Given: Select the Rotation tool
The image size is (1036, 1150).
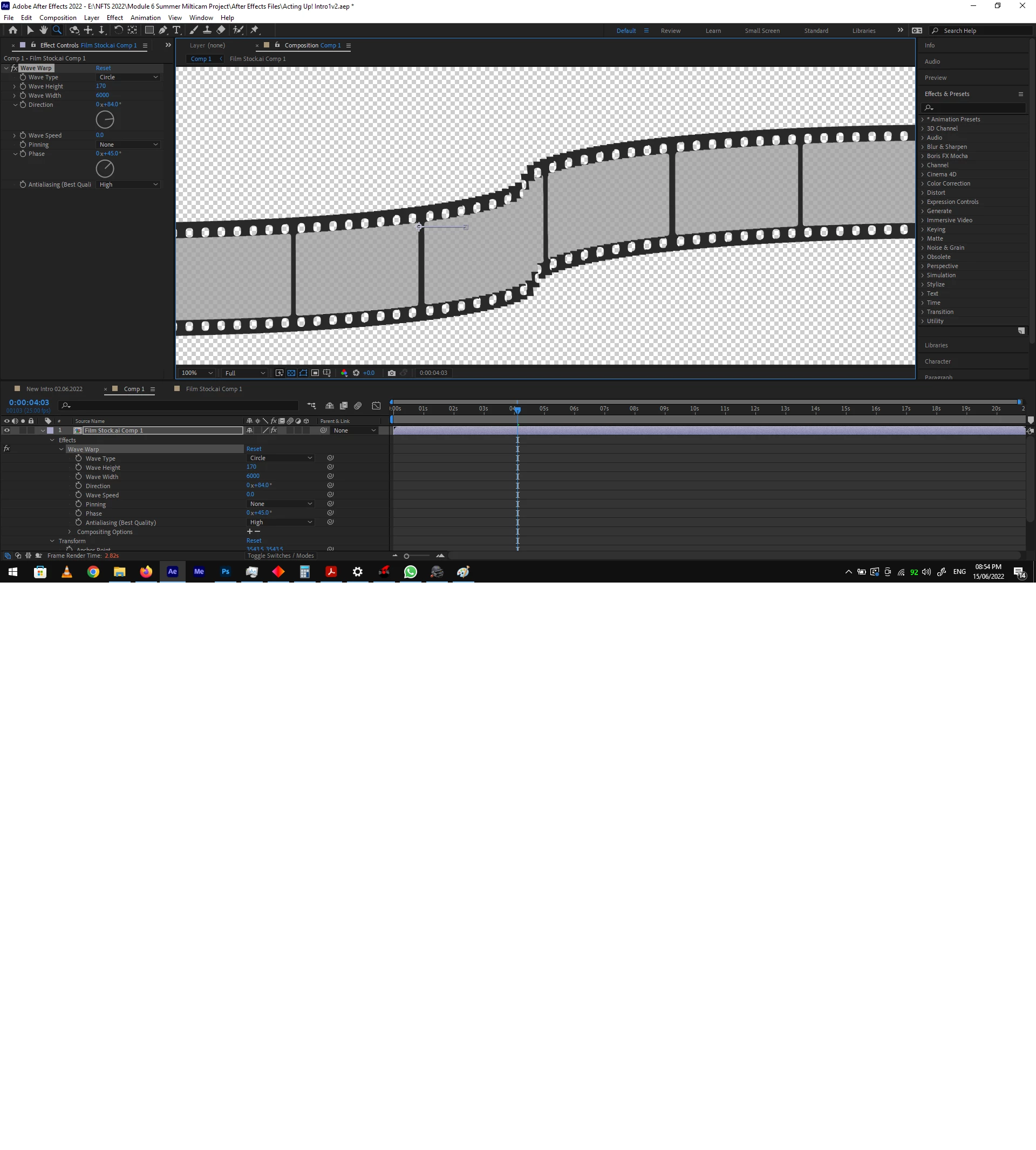Looking at the screenshot, I should tap(118, 30).
